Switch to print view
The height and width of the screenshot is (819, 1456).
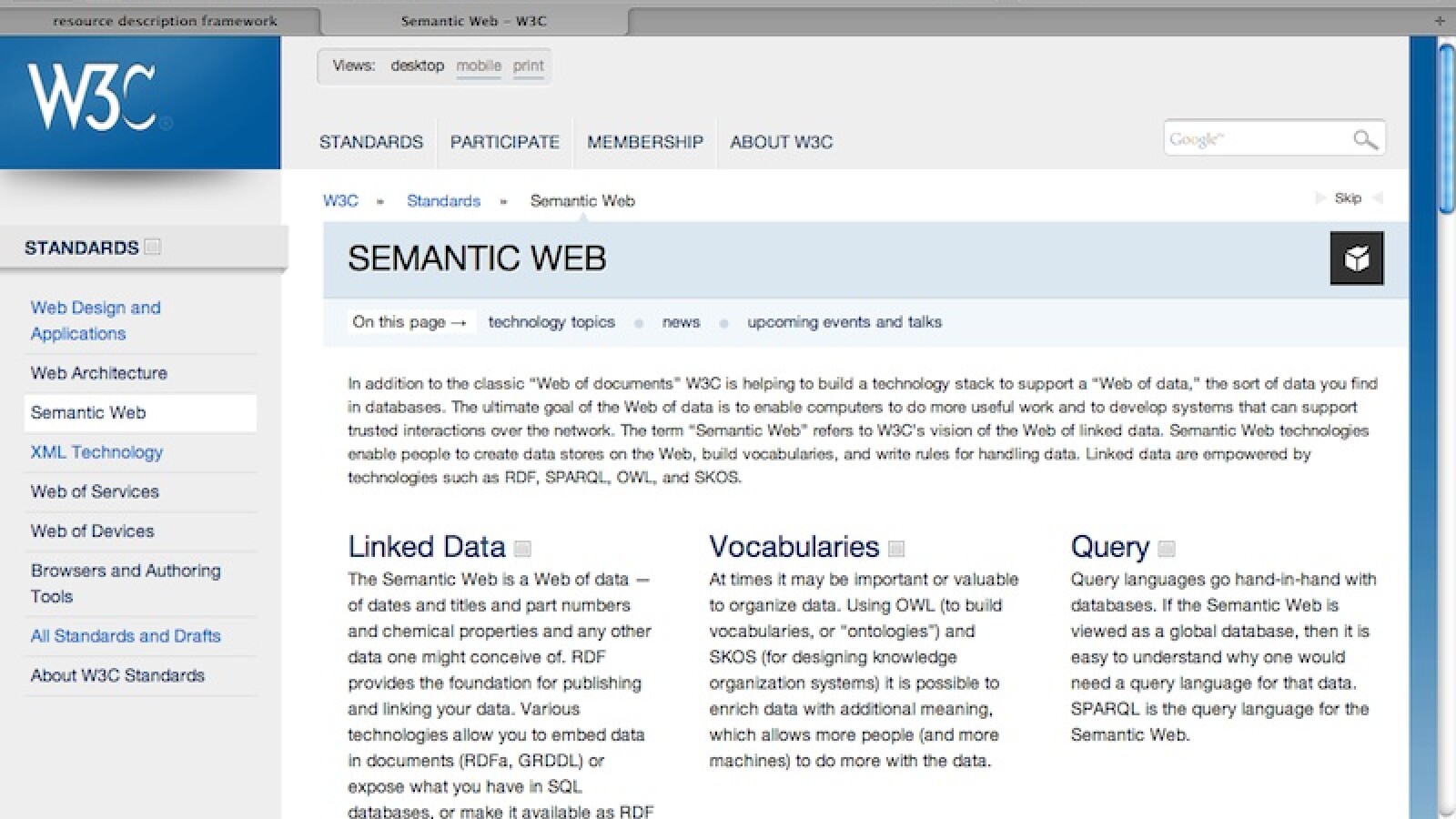tap(528, 66)
